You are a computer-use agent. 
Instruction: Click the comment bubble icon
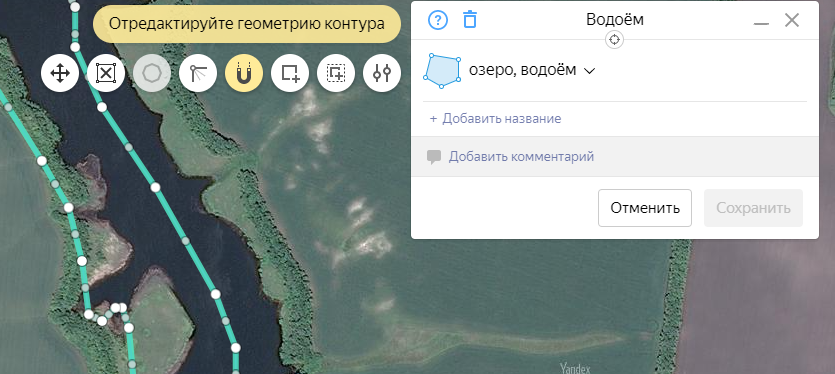point(434,157)
